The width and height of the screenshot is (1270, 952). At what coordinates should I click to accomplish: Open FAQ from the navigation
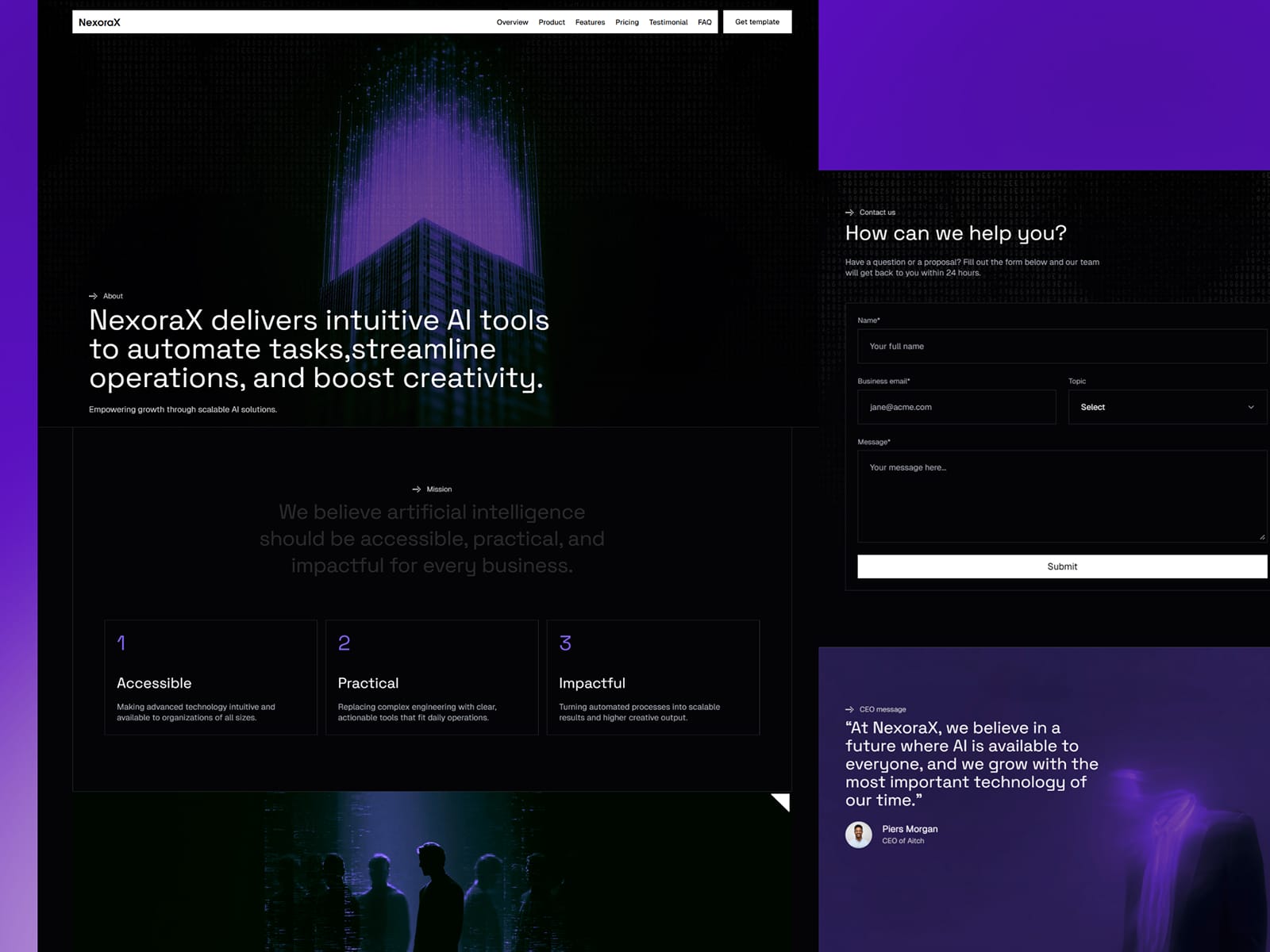[x=704, y=22]
